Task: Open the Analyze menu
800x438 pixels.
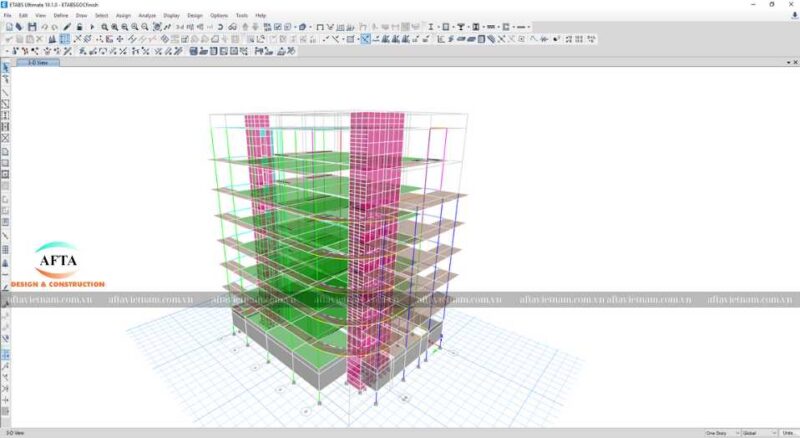Action: click(147, 16)
